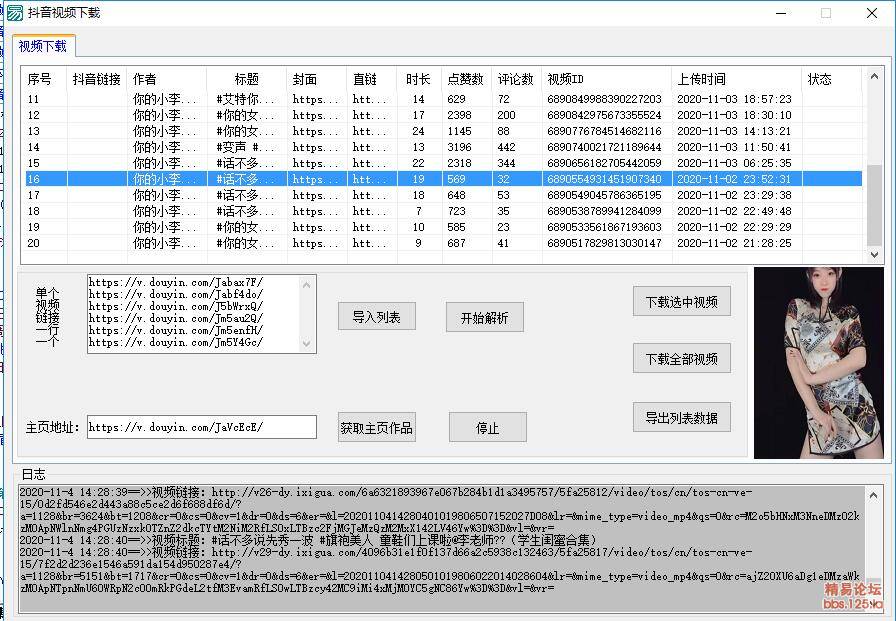
Task: Focus the 主页地址 input field
Action: (202, 427)
